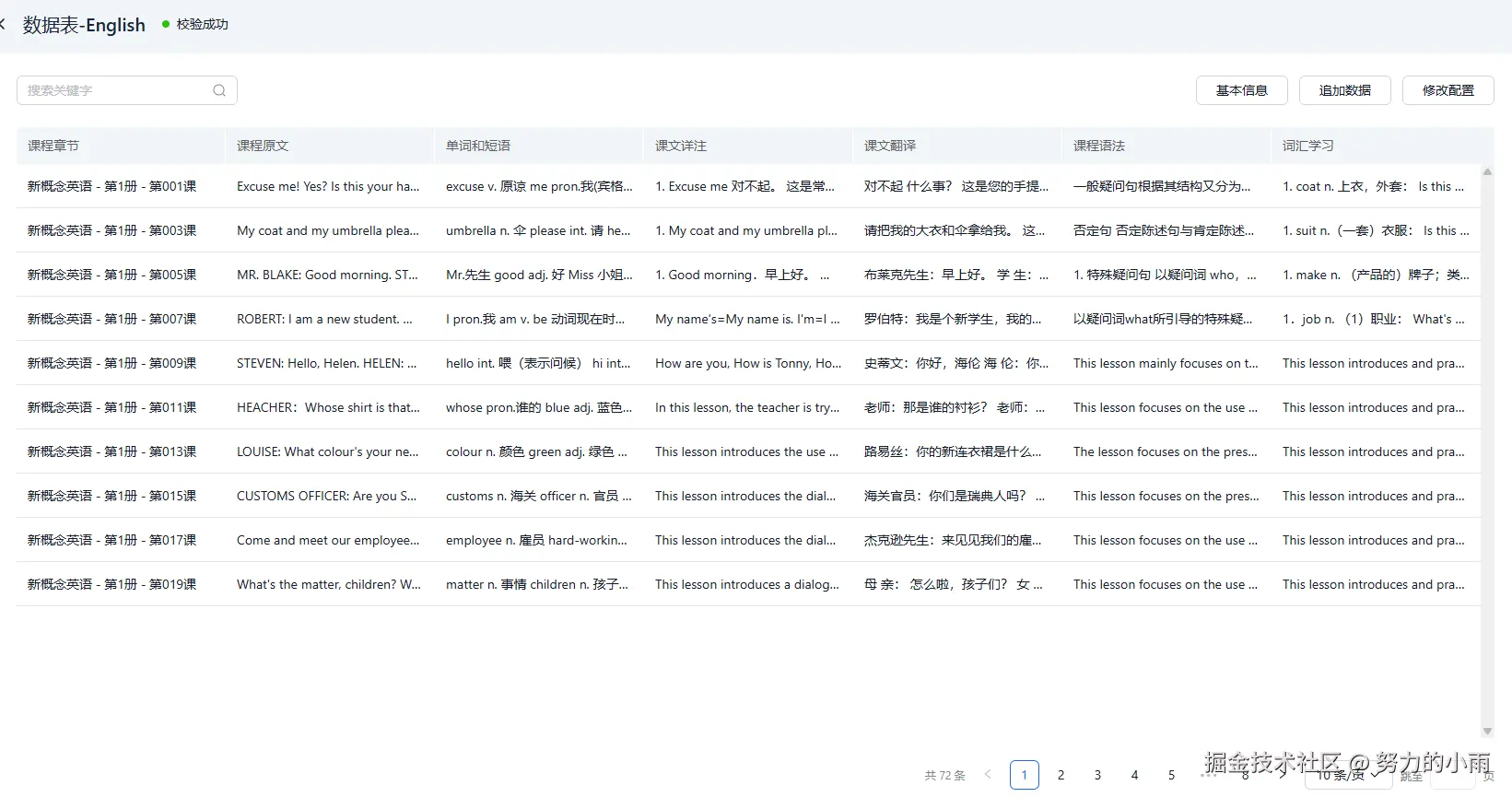Select row 新概念英语 - 第1册 - 第003课
This screenshot has width=1512, height=797.
pyautogui.click(x=748, y=230)
